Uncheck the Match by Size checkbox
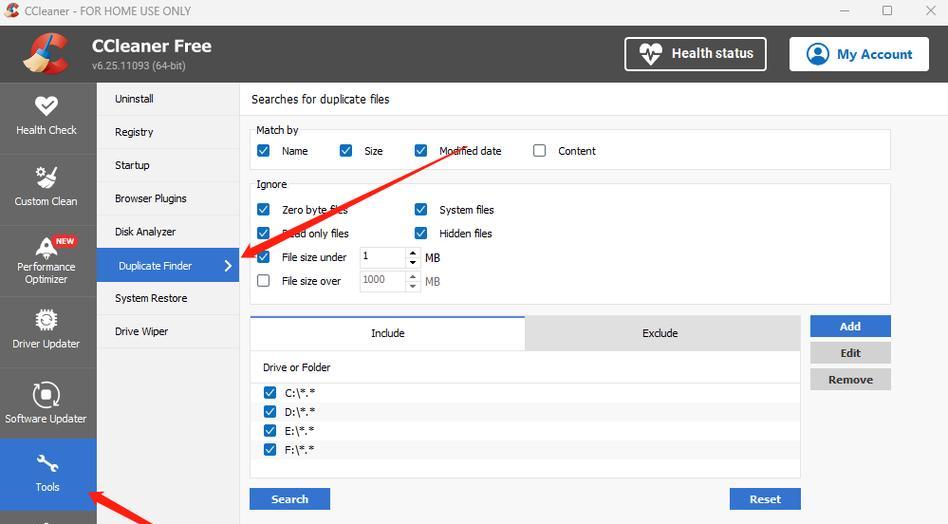 pos(346,150)
